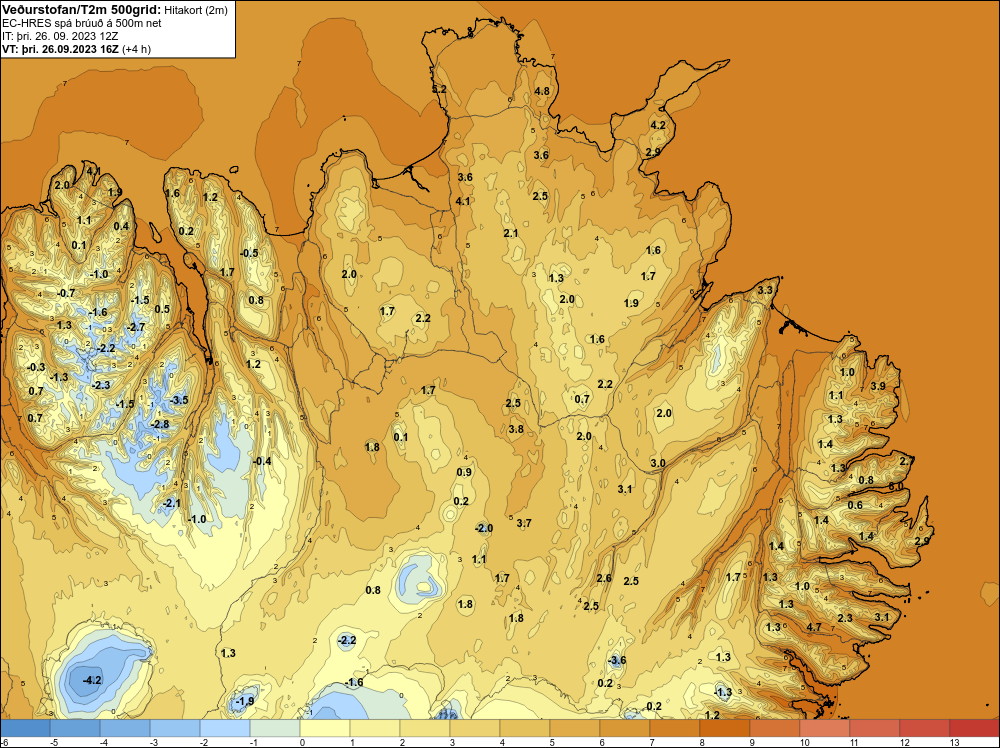Click the legend number 13
Image resolution: width=1000 pixels, height=748 pixels.
coord(955,742)
